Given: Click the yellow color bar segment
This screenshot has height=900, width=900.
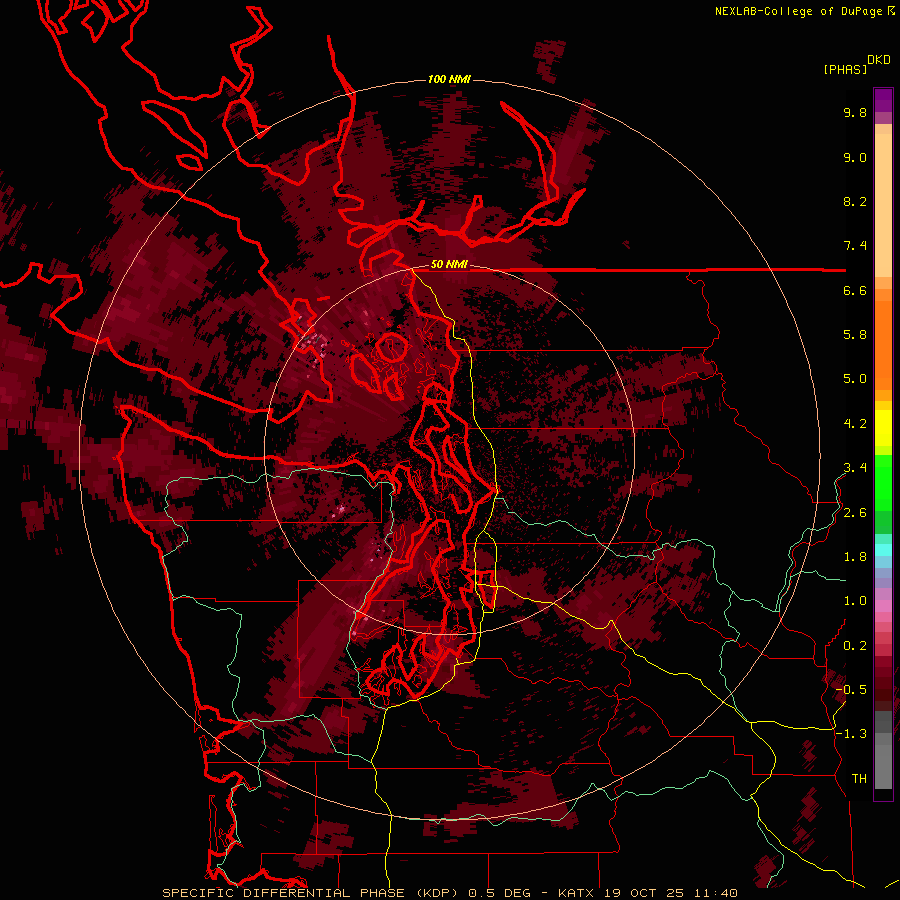Looking at the screenshot, I should point(883,427).
